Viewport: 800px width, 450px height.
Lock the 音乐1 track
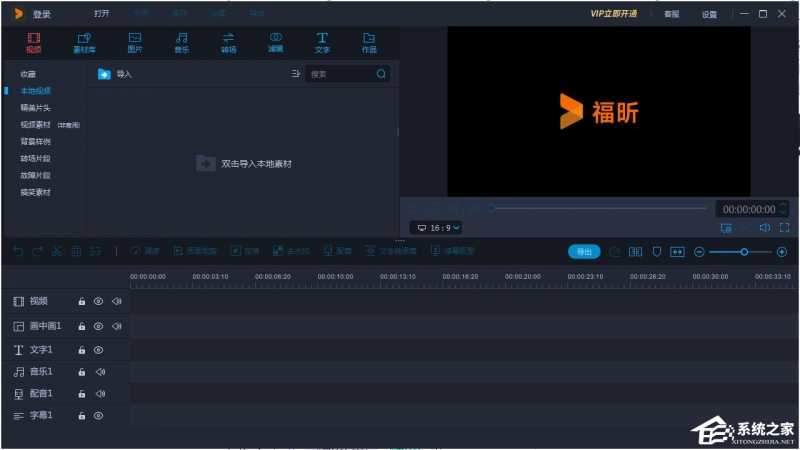pos(82,372)
